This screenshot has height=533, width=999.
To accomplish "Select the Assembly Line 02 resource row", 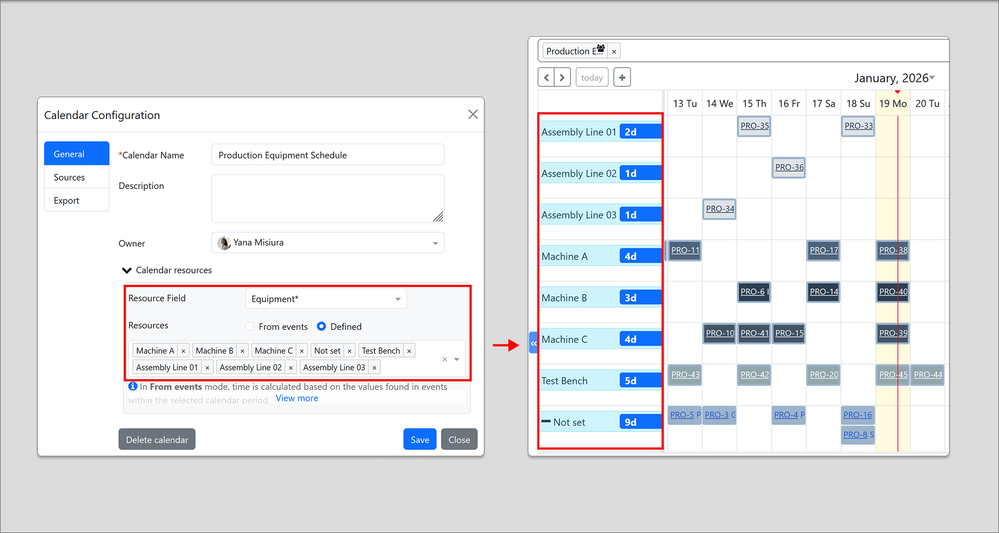I will click(601, 173).
